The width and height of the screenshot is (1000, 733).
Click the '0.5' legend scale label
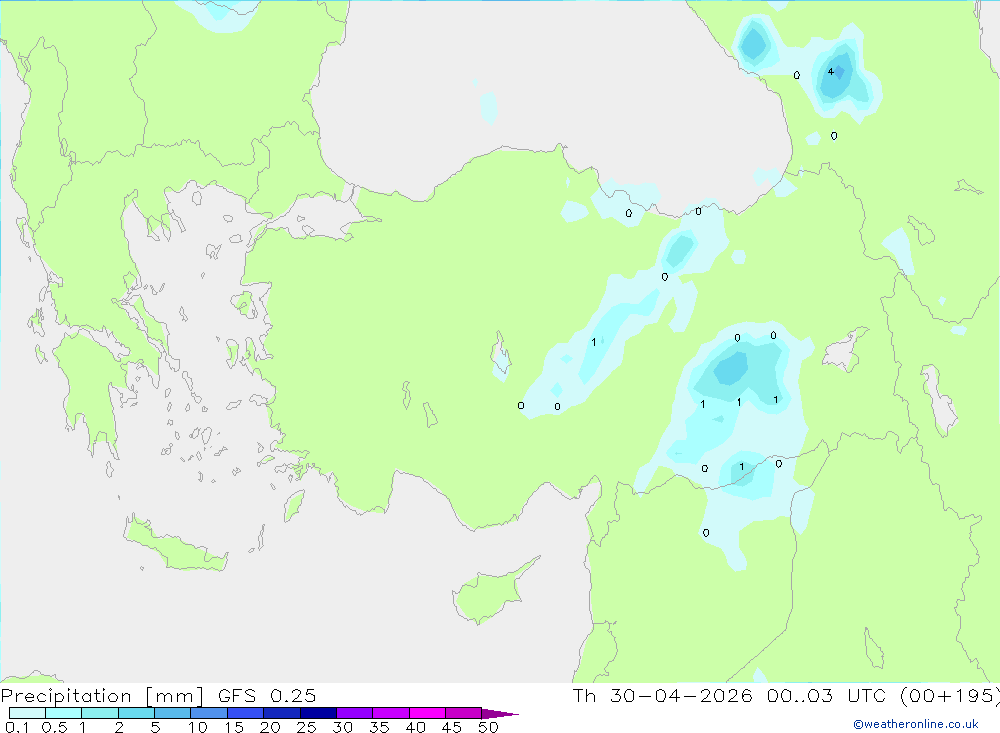(x=54, y=727)
